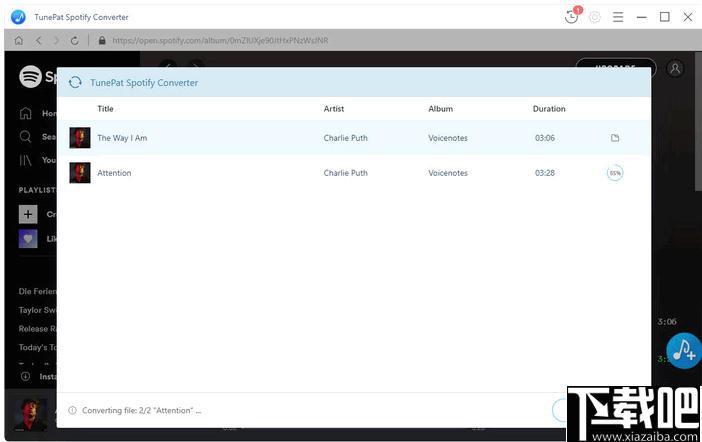Click the right-edge vertical scrollbar
Screen dimensions: 702x442
tap(698, 121)
